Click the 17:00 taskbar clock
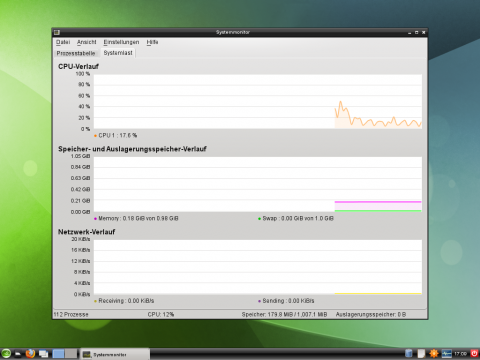Viewport: 480px width, 360px height. click(x=460, y=354)
